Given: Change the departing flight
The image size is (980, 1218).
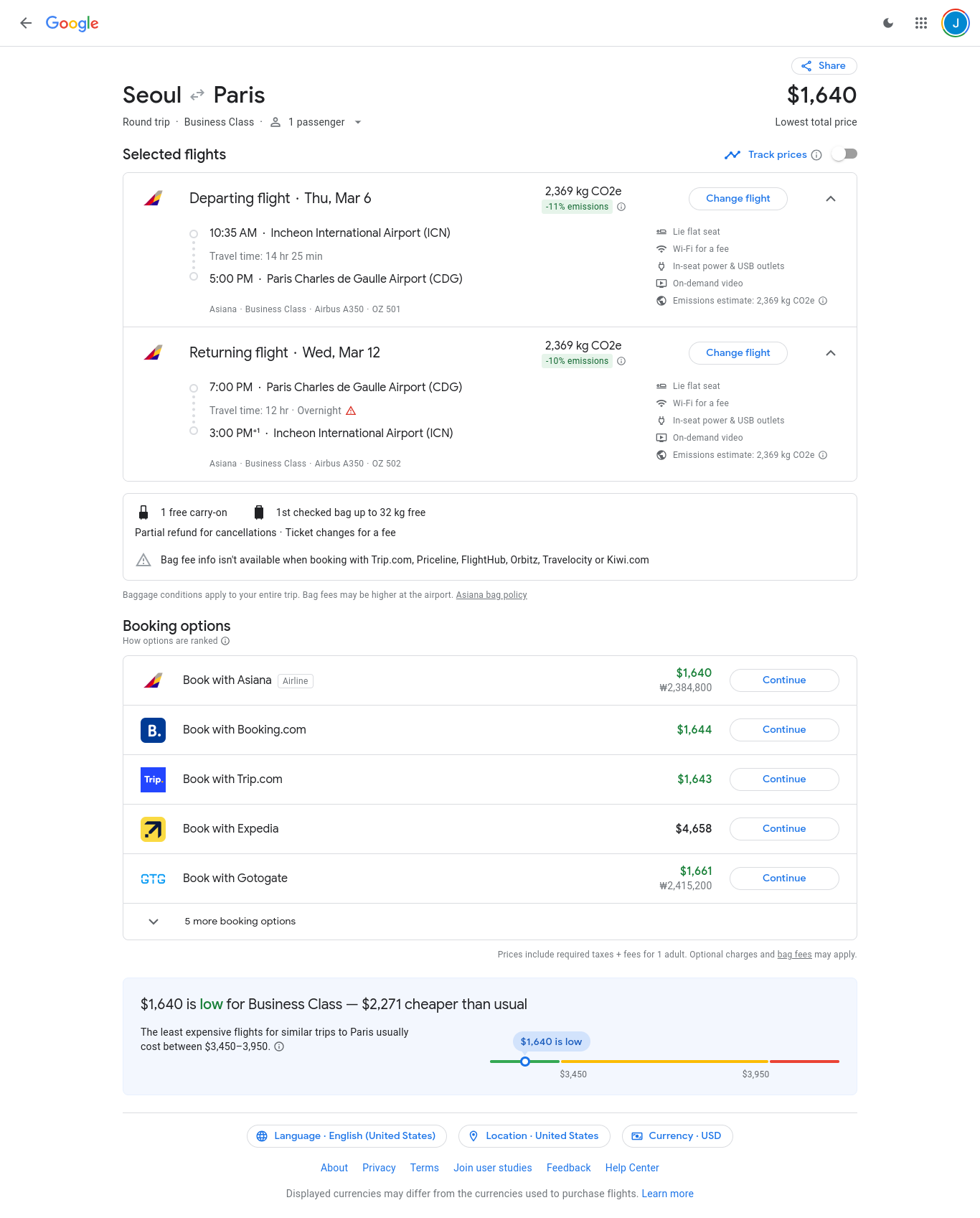Looking at the screenshot, I should point(738,199).
